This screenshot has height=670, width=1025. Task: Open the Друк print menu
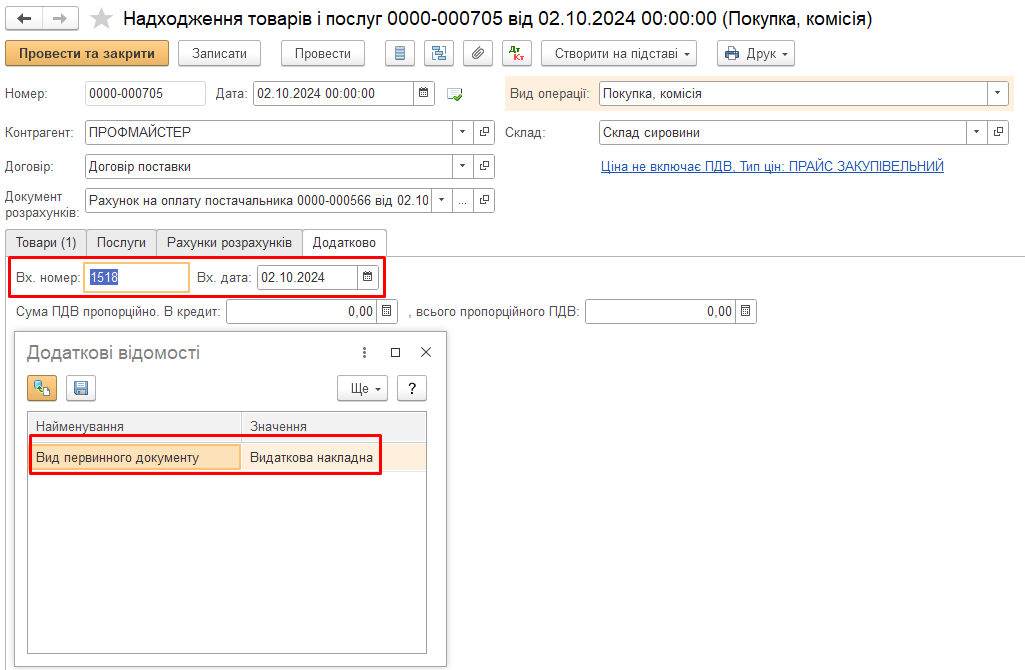[756, 53]
